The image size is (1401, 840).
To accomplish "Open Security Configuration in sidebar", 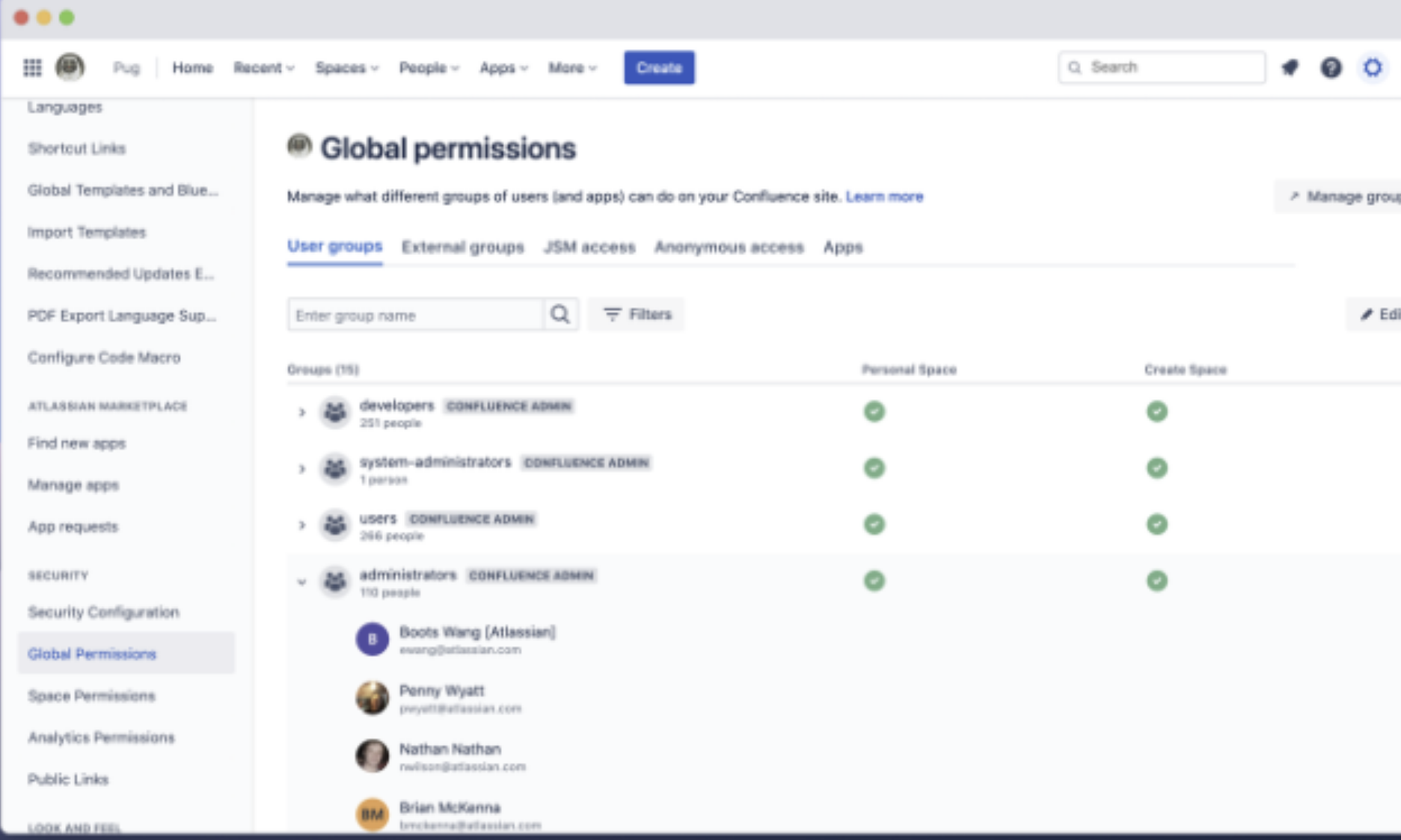I will (103, 613).
